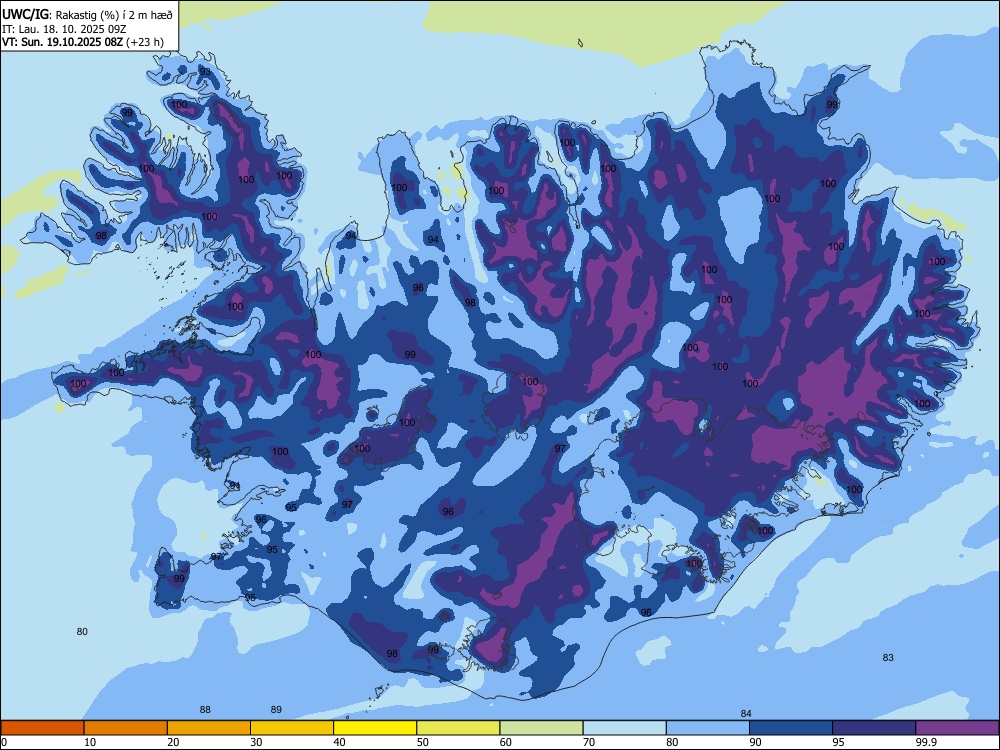
Task: Click the title text 'Rakastig (%) í 2 m hæð'
Action: (x=114, y=15)
